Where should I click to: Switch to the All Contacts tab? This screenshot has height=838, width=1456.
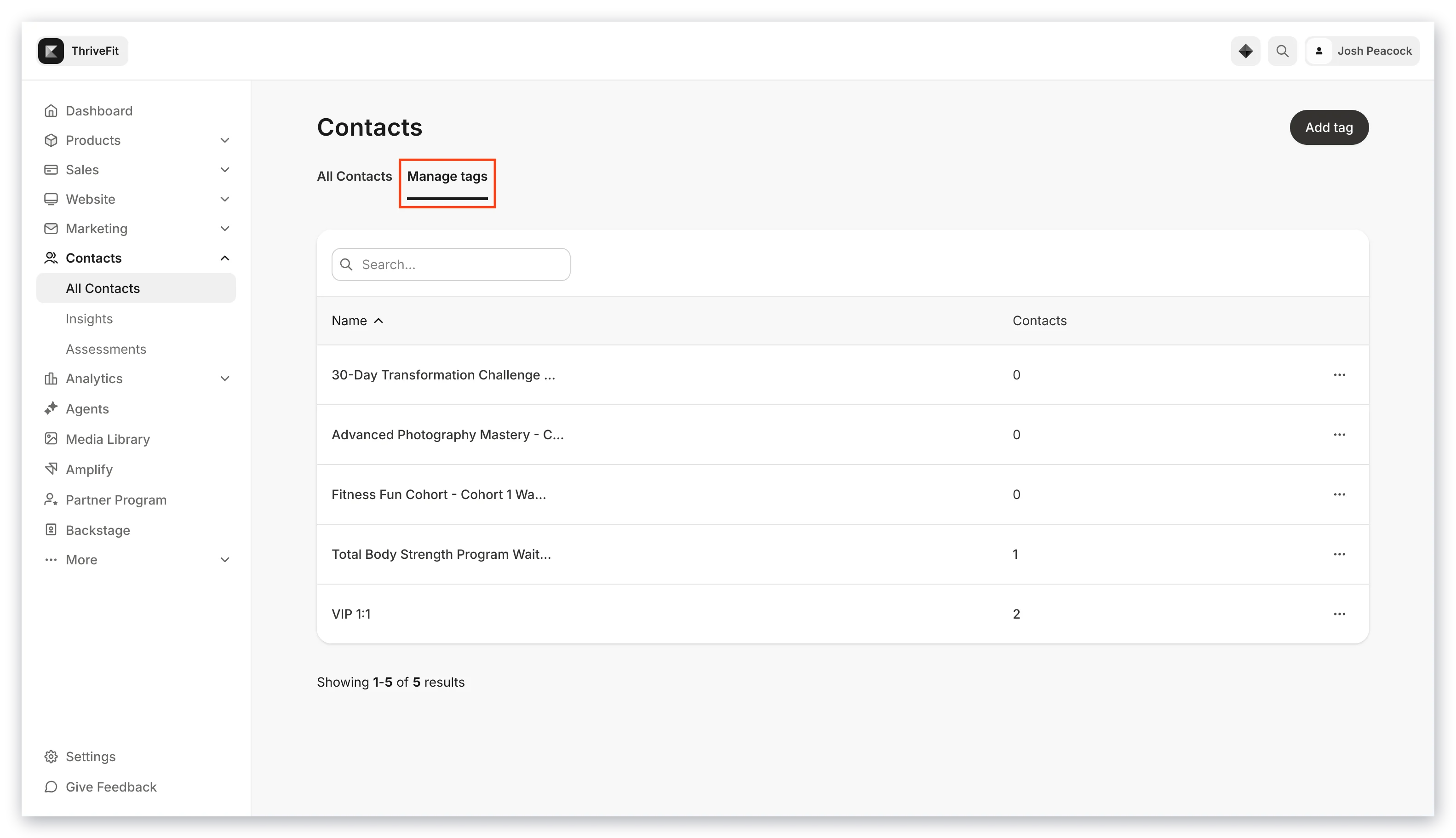[x=354, y=176]
